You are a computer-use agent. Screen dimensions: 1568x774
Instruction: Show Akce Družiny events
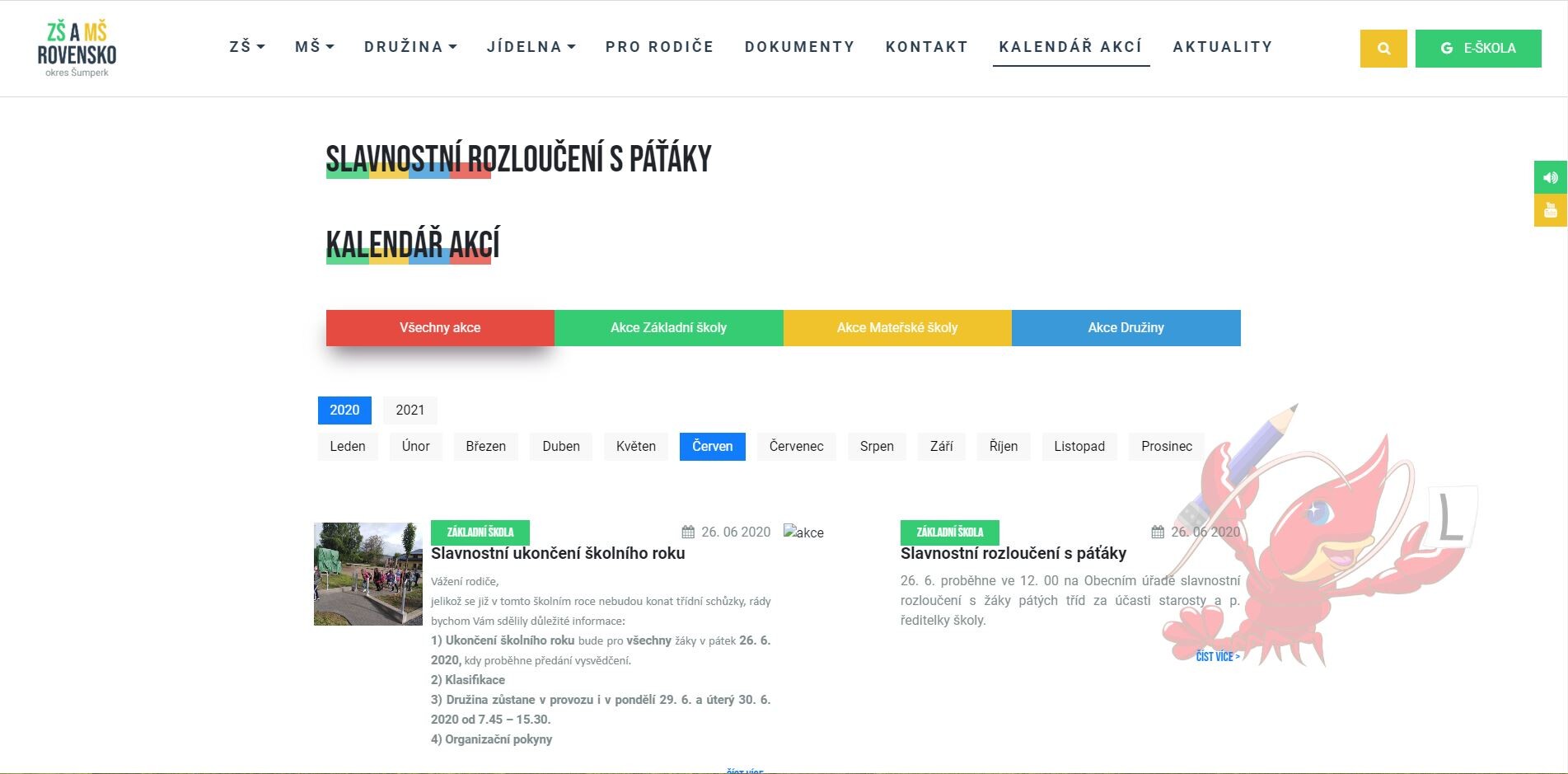(x=1126, y=328)
